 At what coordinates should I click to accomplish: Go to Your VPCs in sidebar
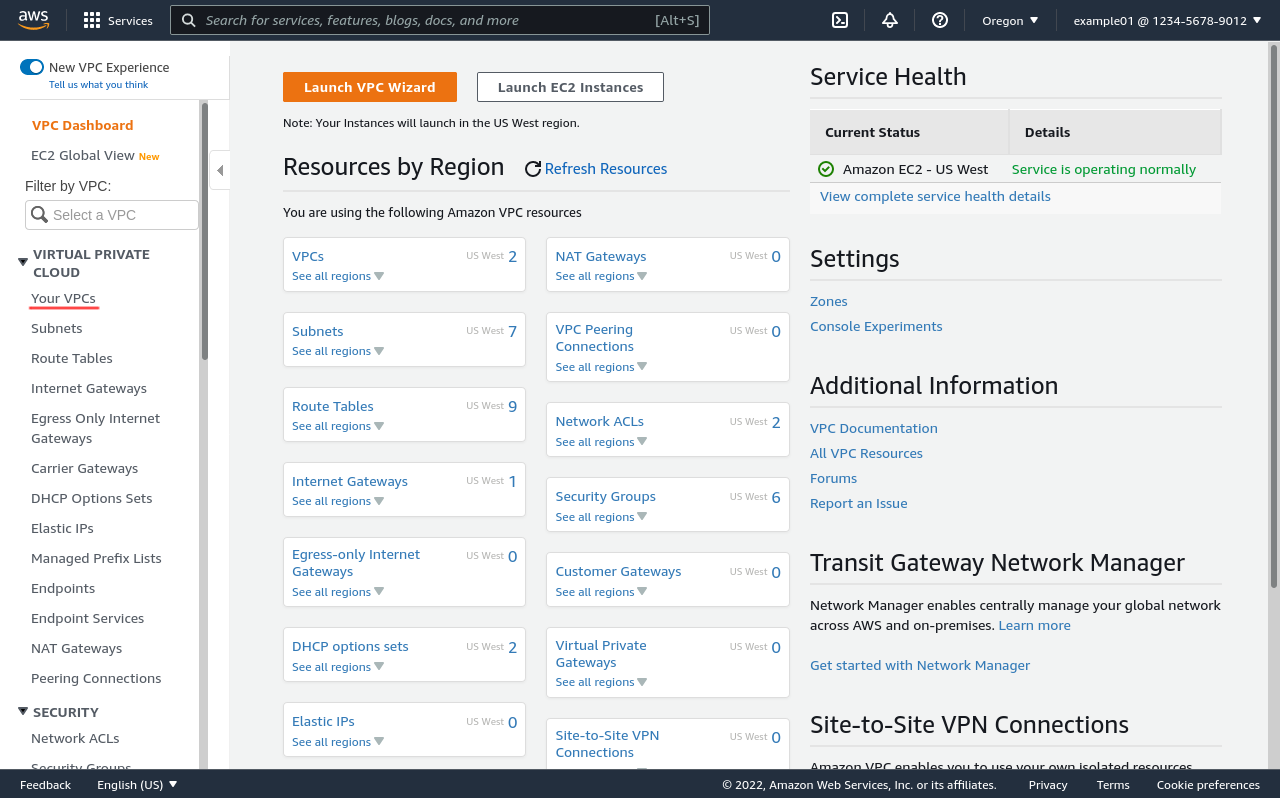coord(63,298)
